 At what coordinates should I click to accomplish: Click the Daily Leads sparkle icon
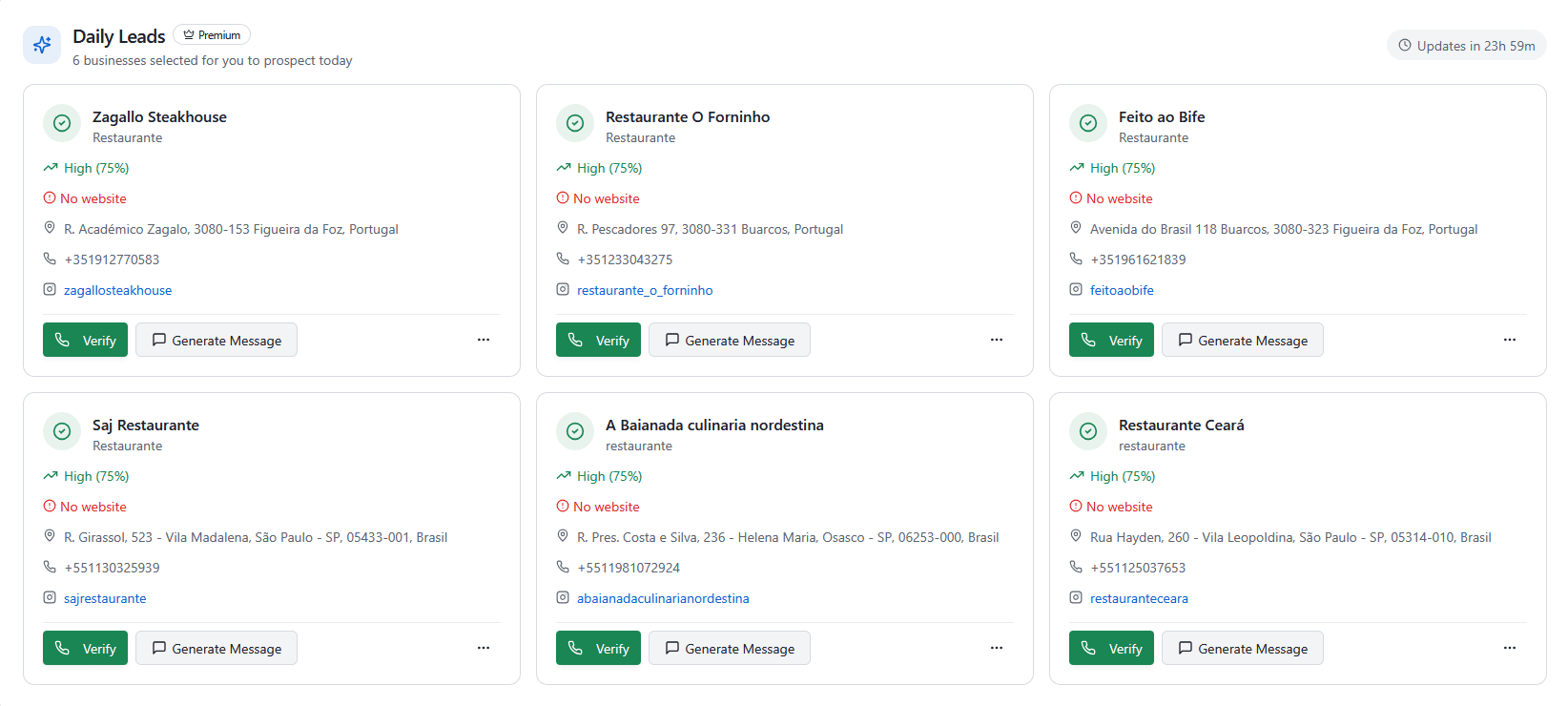coord(42,45)
